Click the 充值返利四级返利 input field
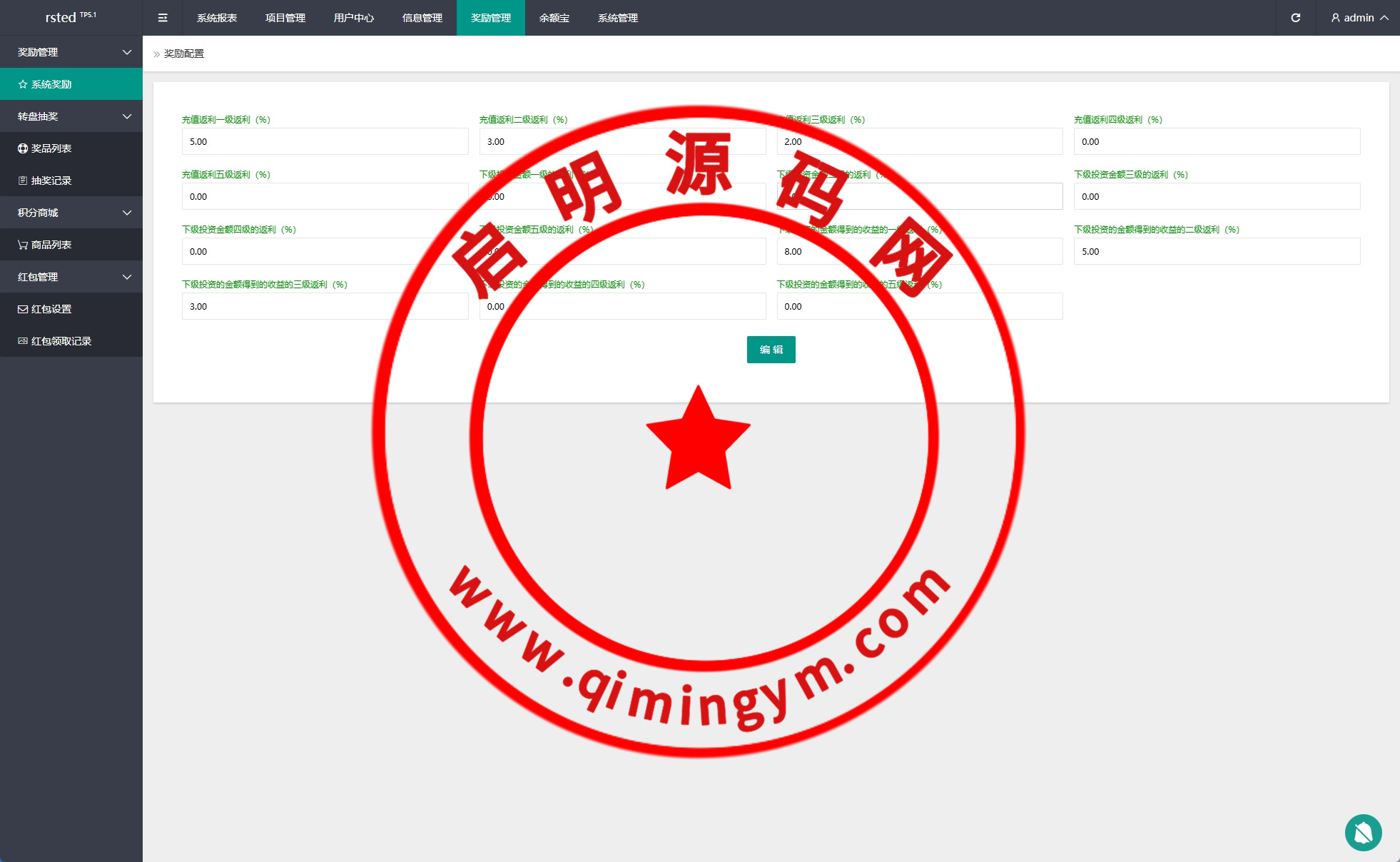The height and width of the screenshot is (862, 1400). [x=1217, y=141]
